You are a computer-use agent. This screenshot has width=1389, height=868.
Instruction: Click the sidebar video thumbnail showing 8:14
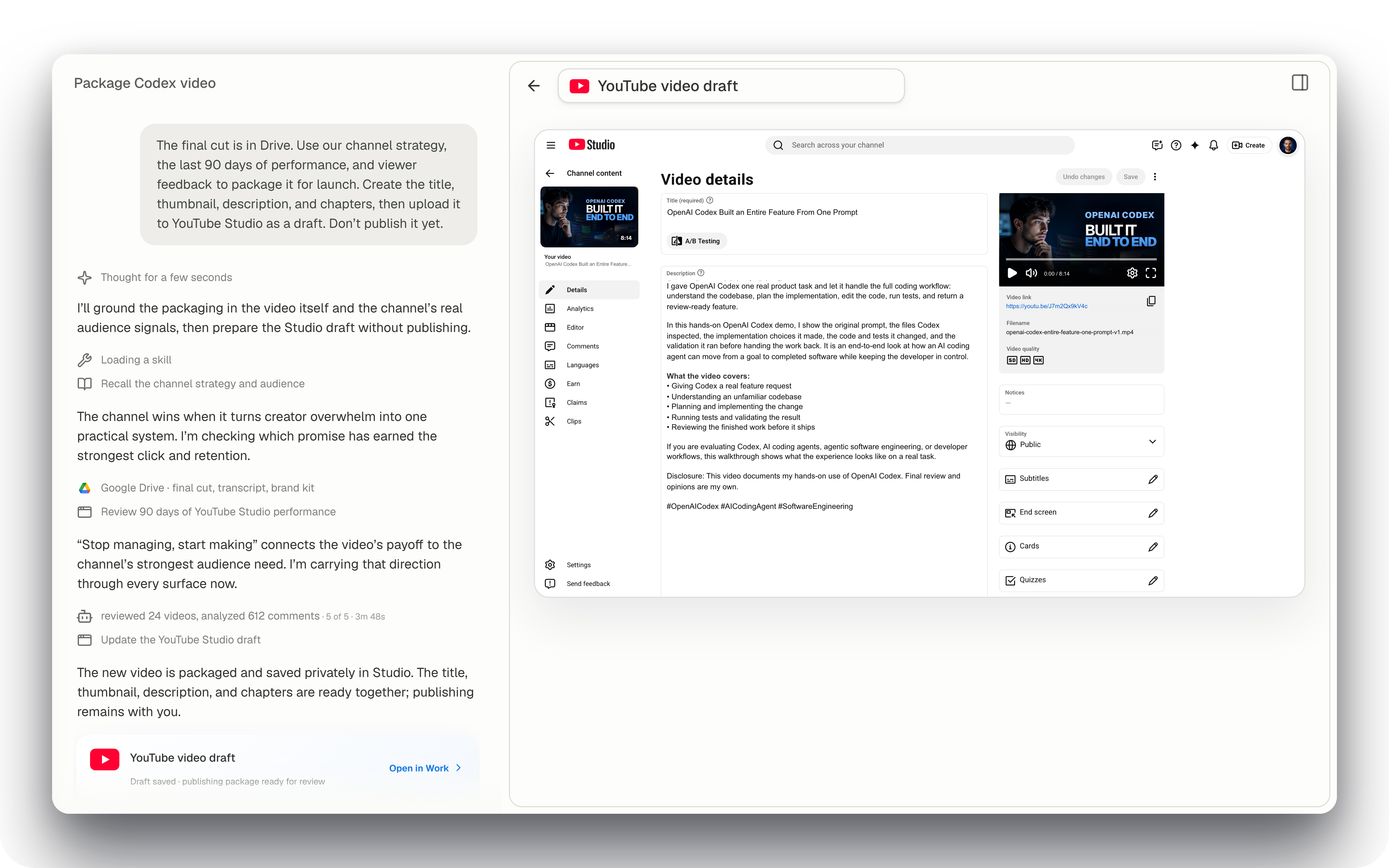pos(589,217)
